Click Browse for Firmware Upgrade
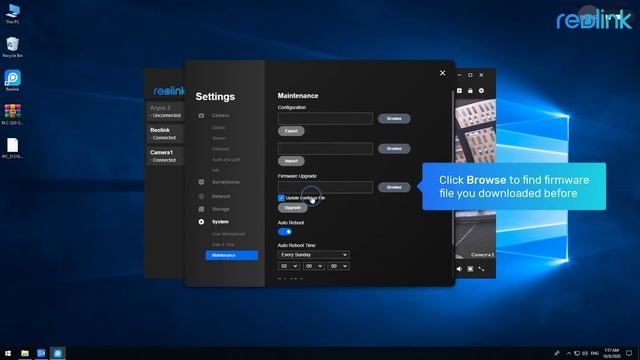This screenshot has height=360, width=640. coord(394,187)
